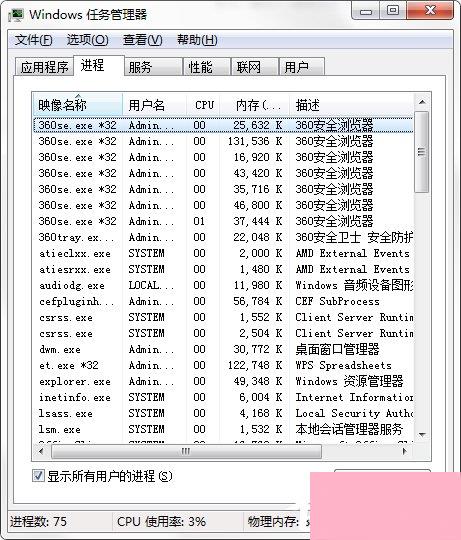Image resolution: width=461 pixels, height=540 pixels.
Task: Click the horizontal scrollbar left arrow
Action: (41, 451)
